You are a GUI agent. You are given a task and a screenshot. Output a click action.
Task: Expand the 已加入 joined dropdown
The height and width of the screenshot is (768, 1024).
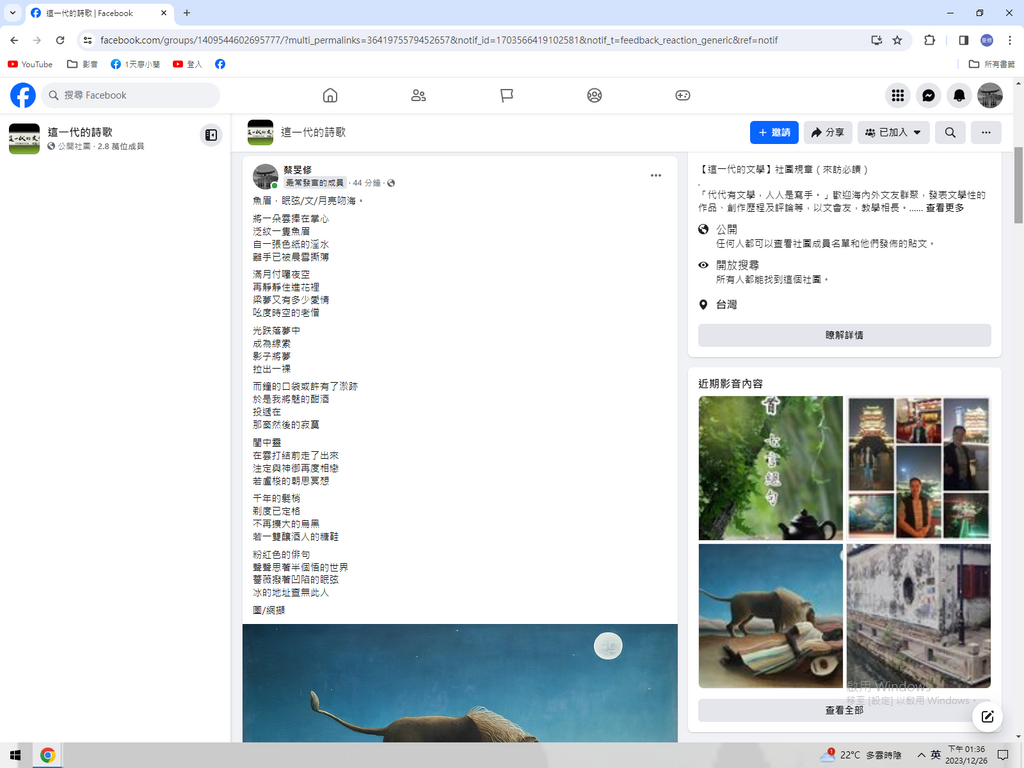point(893,132)
